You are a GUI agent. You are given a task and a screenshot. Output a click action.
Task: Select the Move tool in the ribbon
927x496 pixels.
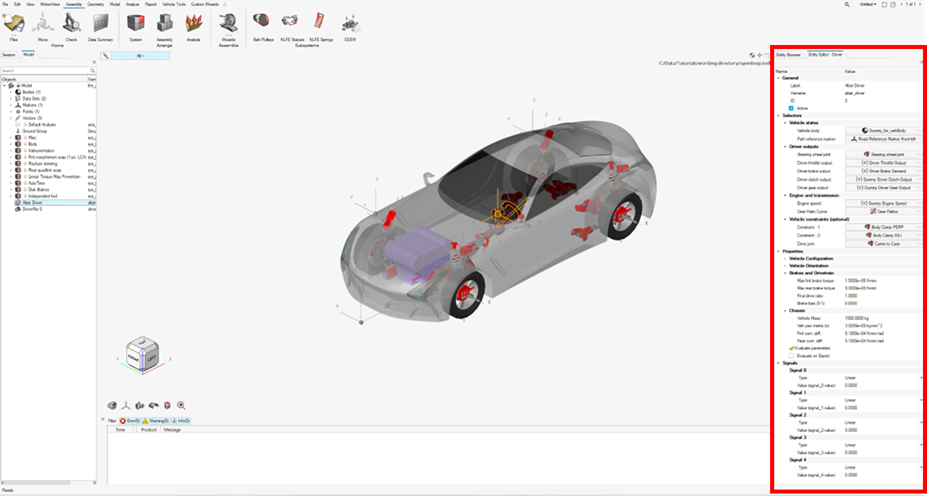pos(43,24)
